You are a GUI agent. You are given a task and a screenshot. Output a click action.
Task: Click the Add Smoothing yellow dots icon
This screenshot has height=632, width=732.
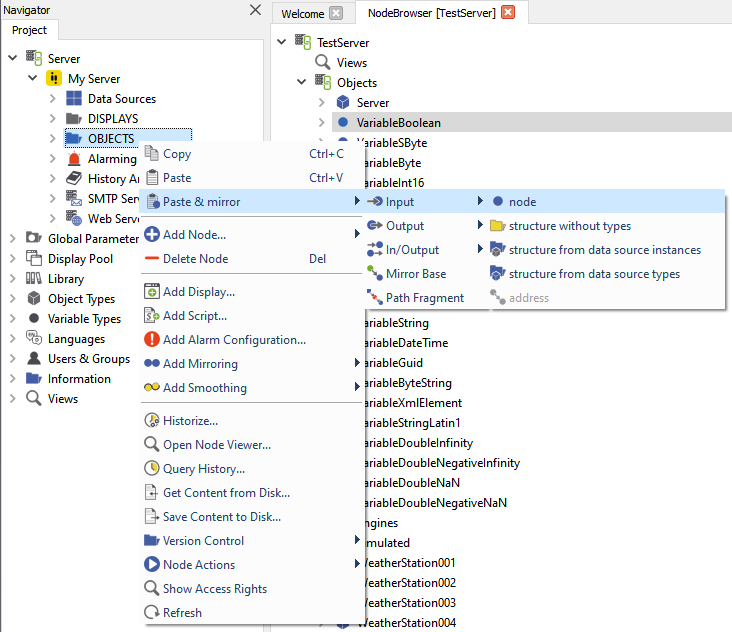152,387
